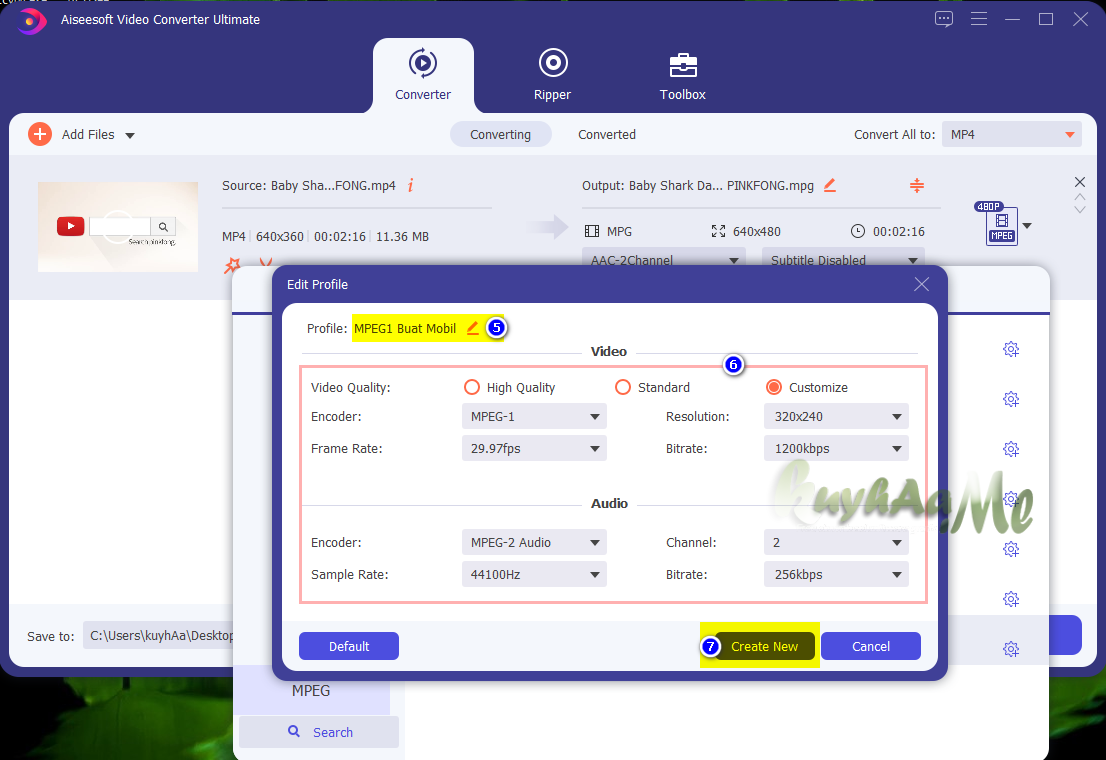
Task: Open the Sample Rate 44100Hz dropdown
Action: point(534,574)
